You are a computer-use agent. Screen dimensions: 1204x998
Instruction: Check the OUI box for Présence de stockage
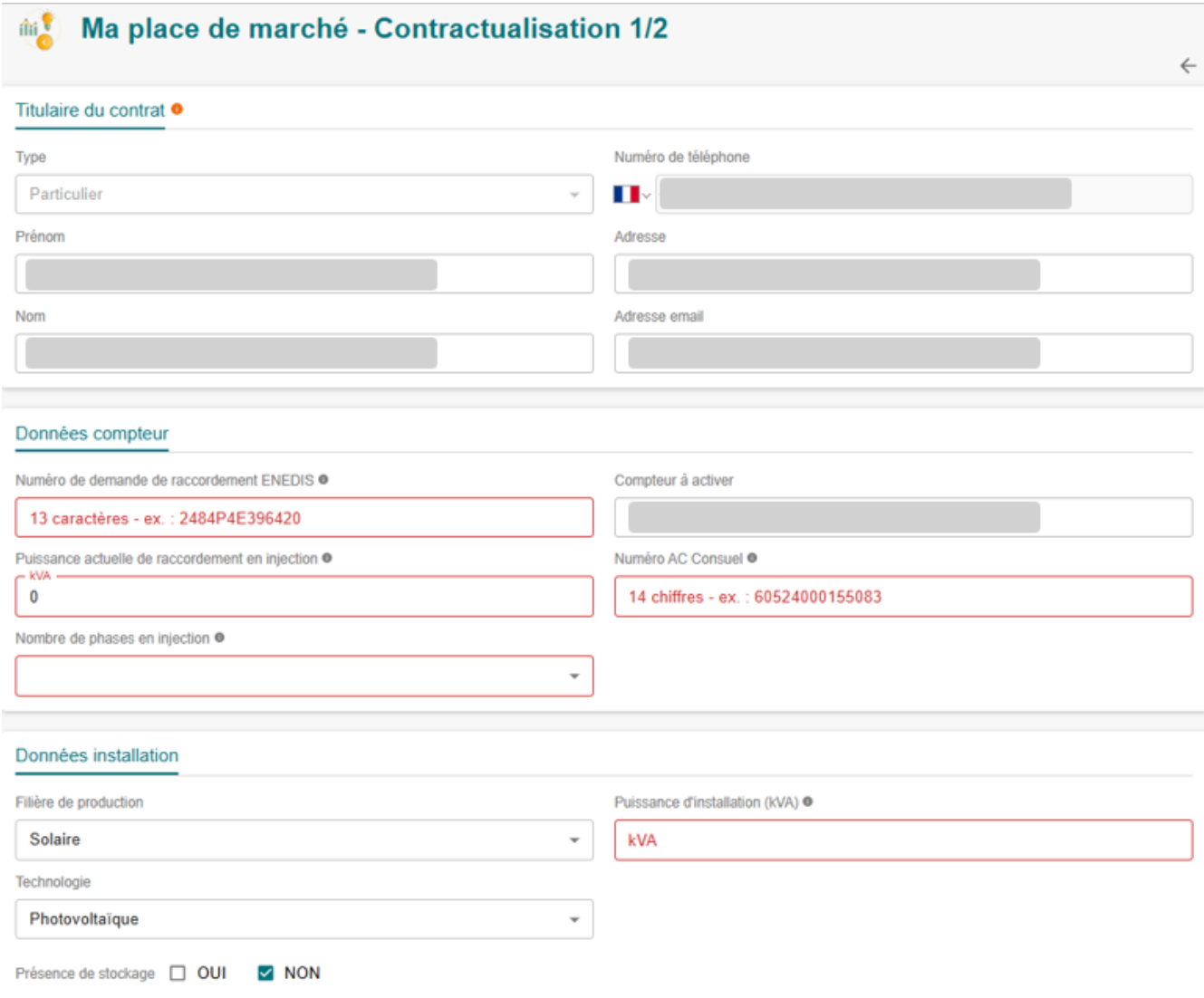178,974
